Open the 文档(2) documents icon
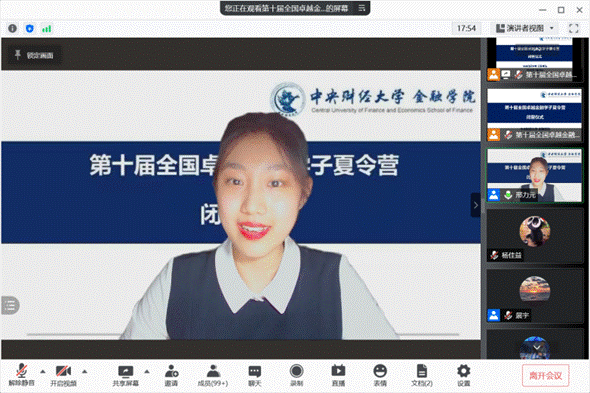The height and width of the screenshot is (393, 590). tap(422, 375)
